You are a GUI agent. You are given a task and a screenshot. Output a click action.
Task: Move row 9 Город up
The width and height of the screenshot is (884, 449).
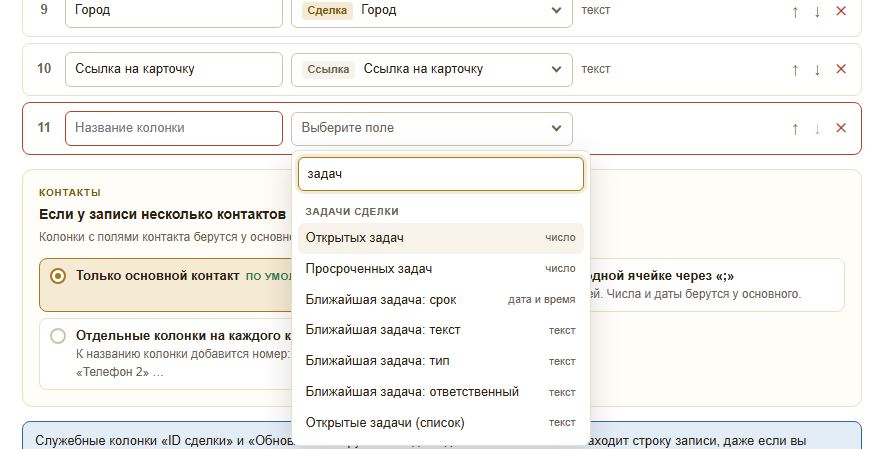click(795, 11)
